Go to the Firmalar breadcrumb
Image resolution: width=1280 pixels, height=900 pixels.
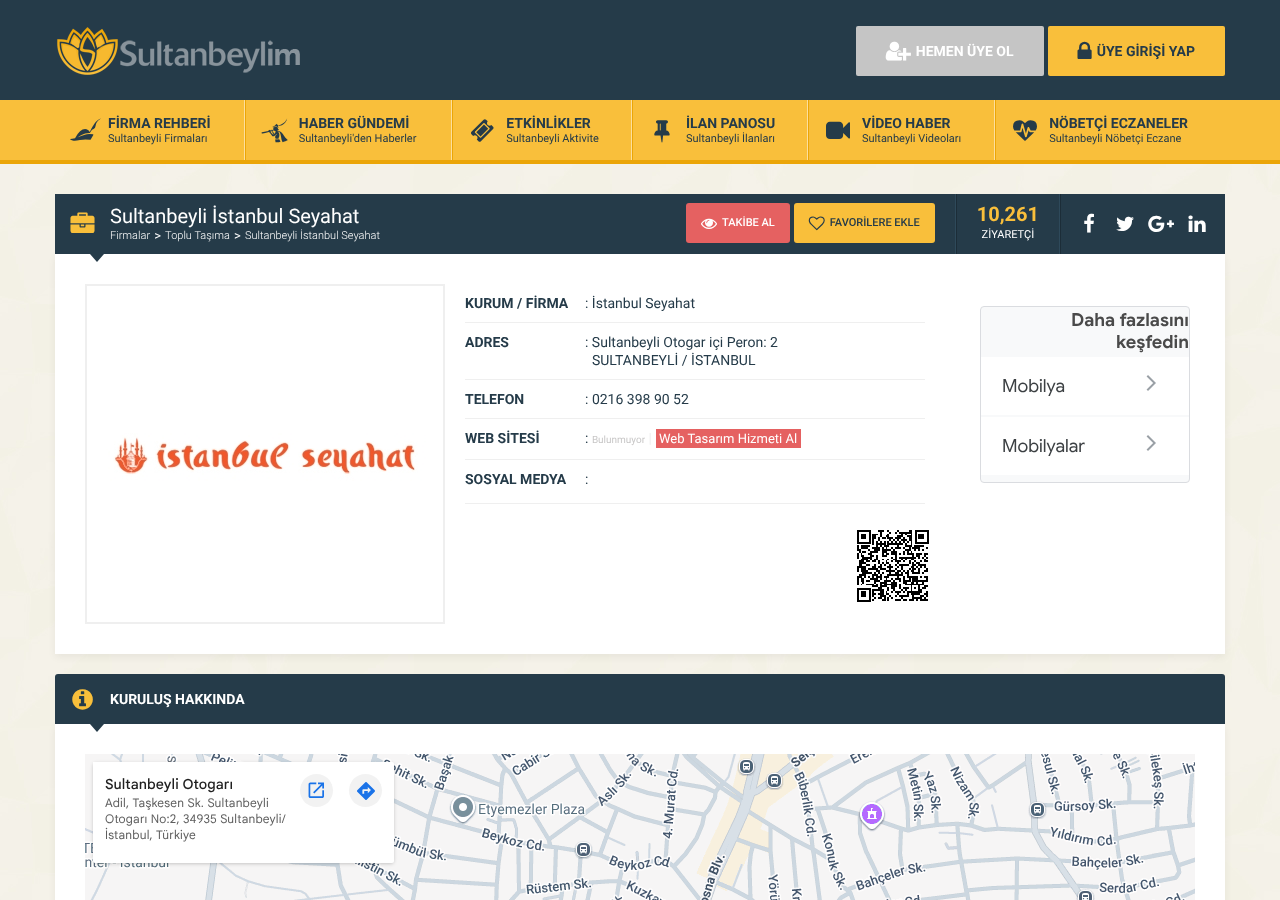pos(130,235)
